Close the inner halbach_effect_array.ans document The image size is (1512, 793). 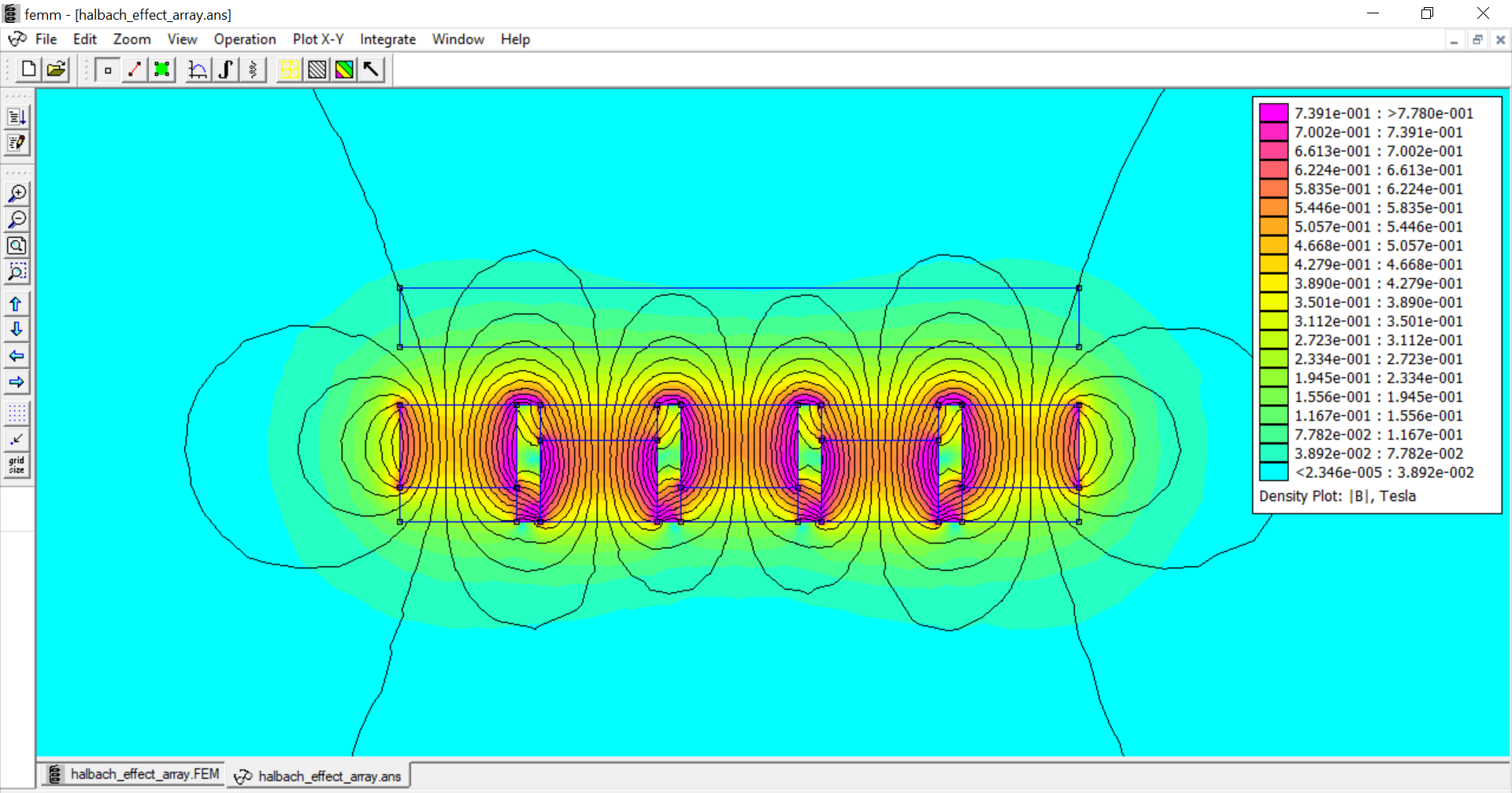coord(1500,40)
